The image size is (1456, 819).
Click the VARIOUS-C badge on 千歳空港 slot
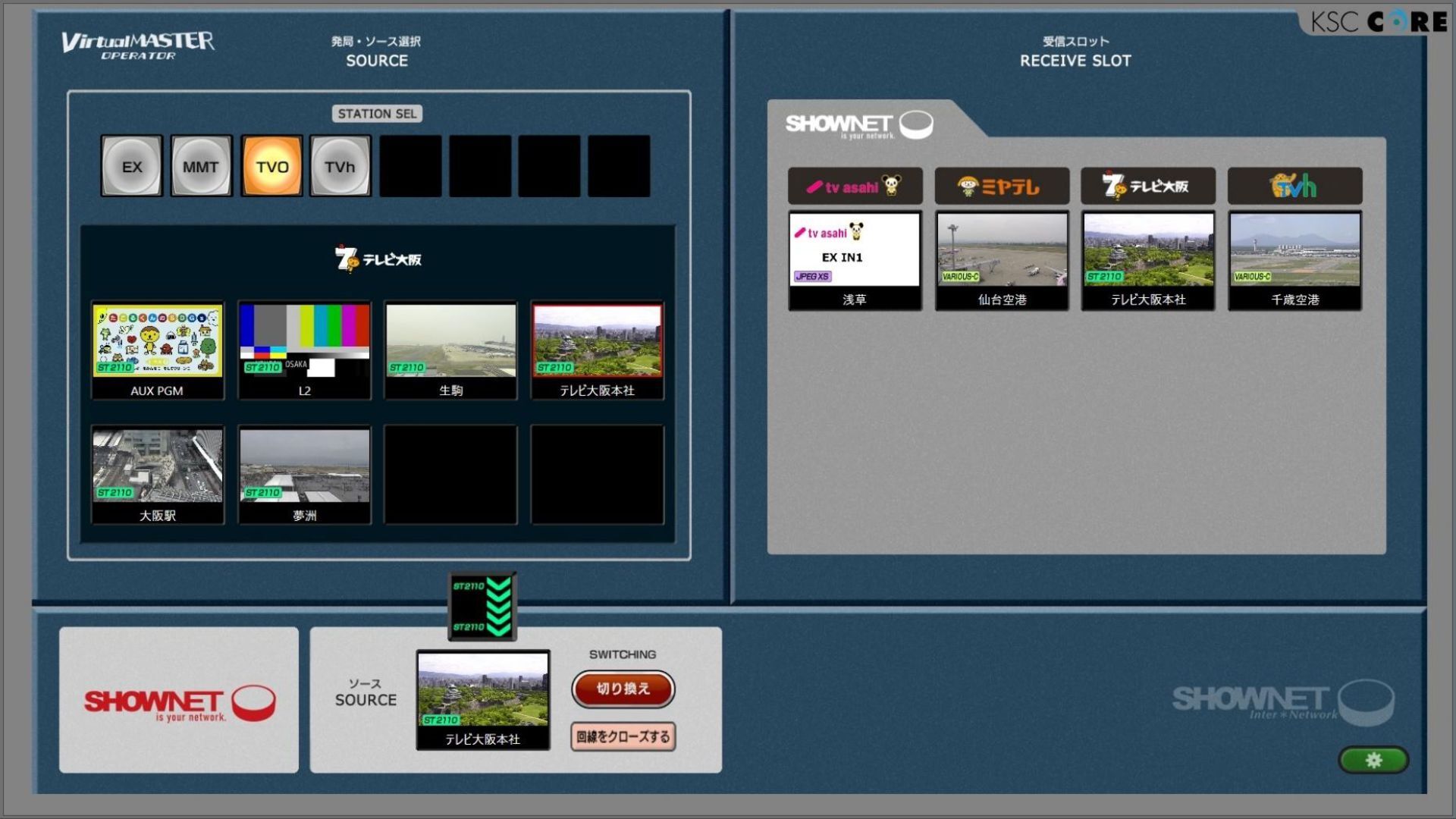coord(1252,277)
